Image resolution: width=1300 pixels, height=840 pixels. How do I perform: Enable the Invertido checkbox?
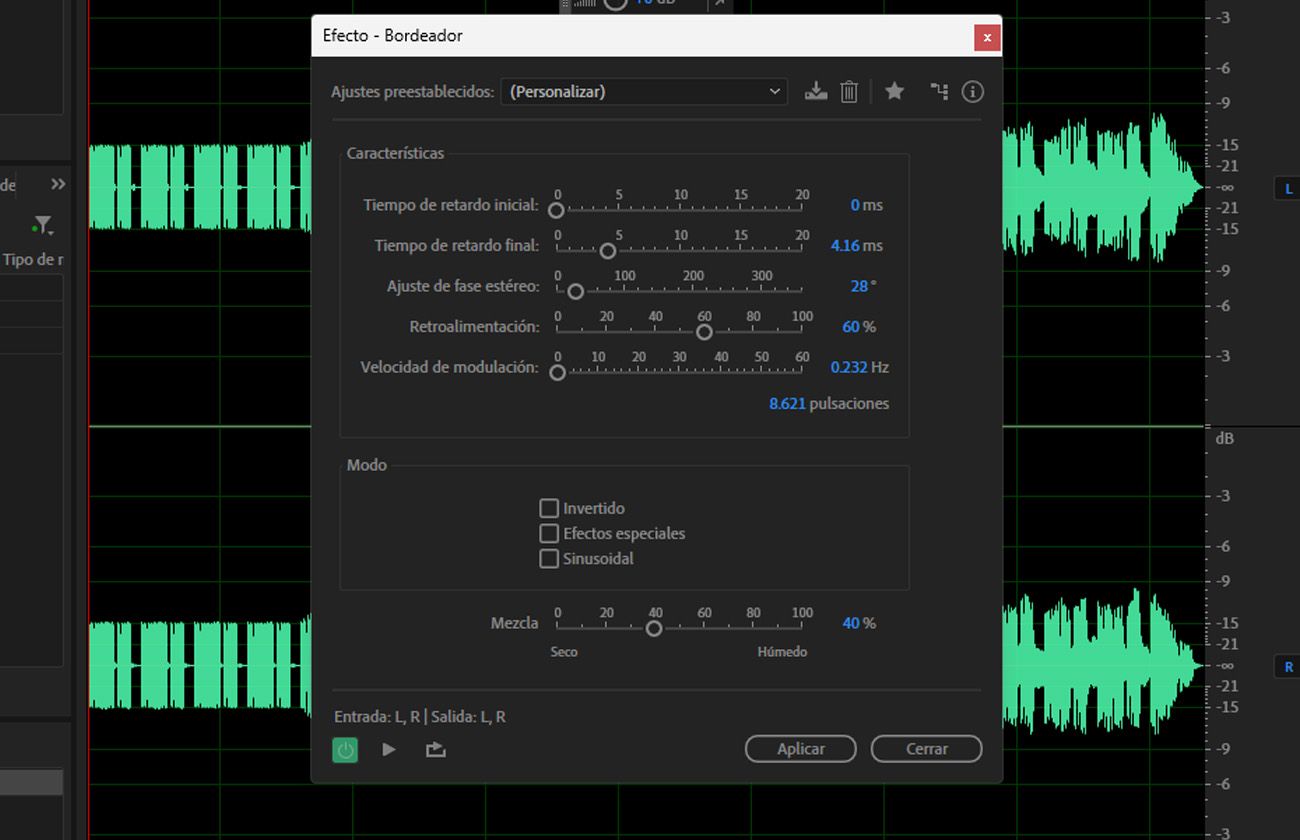coord(549,508)
